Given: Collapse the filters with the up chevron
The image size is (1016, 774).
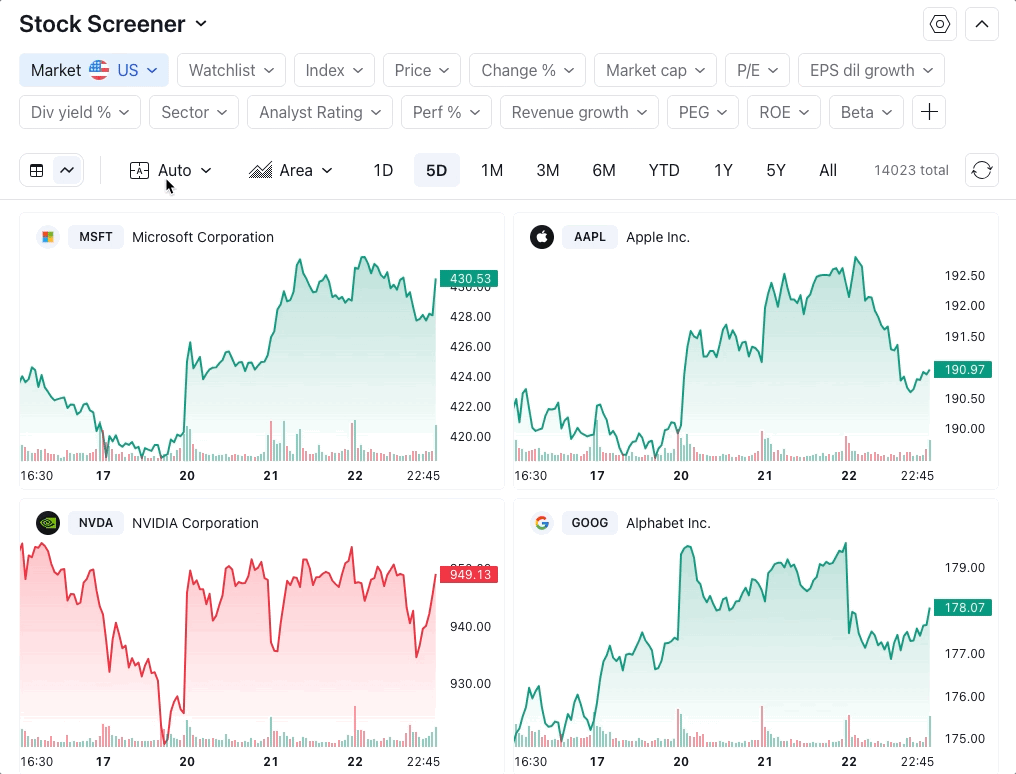Looking at the screenshot, I should (x=982, y=24).
